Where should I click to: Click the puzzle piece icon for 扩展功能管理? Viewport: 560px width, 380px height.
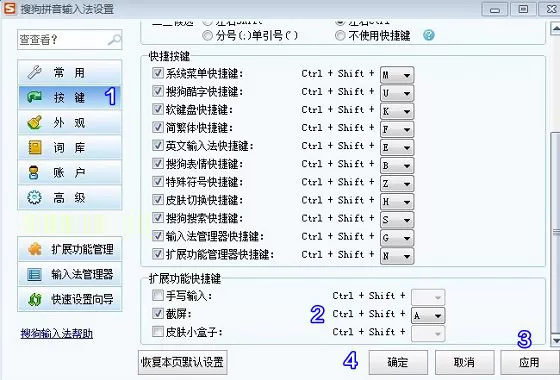click(35, 249)
